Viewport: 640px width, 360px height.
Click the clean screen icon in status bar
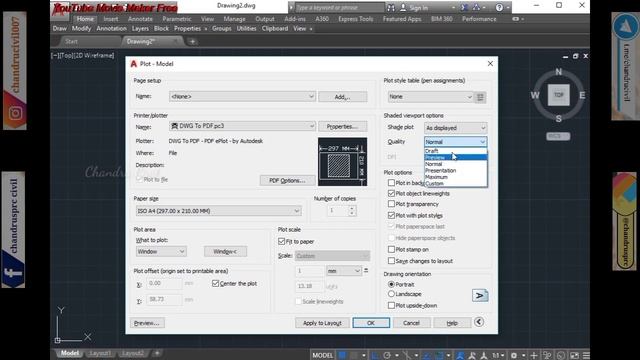[x=574, y=355]
